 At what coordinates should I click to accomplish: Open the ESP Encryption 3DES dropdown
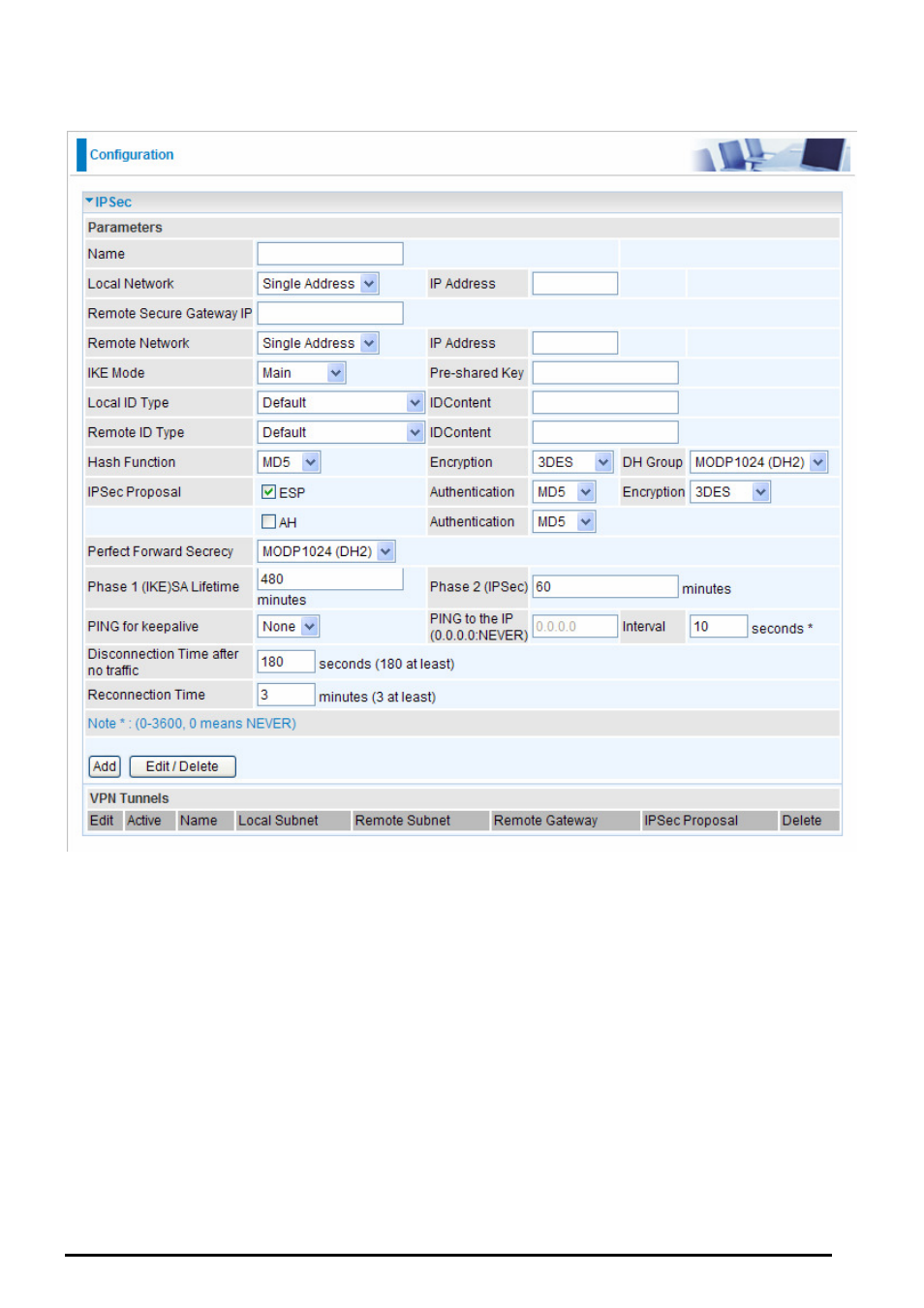click(x=730, y=492)
